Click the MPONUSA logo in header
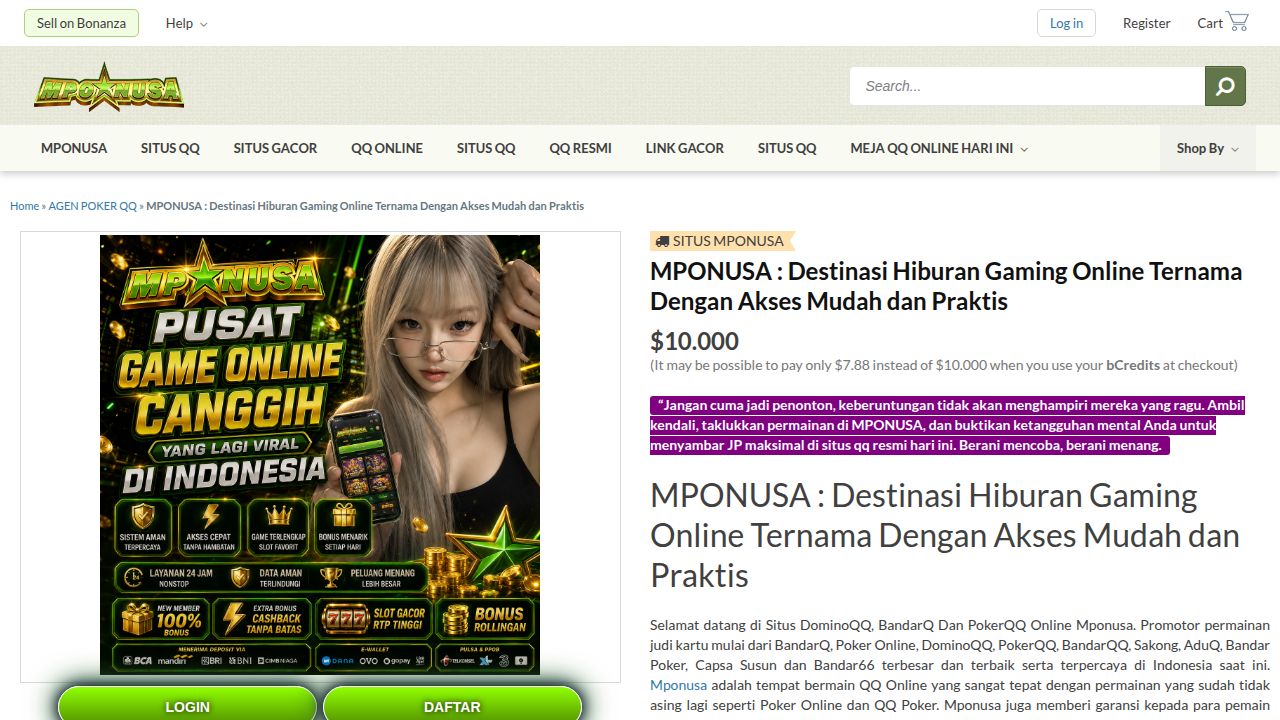 (x=109, y=87)
